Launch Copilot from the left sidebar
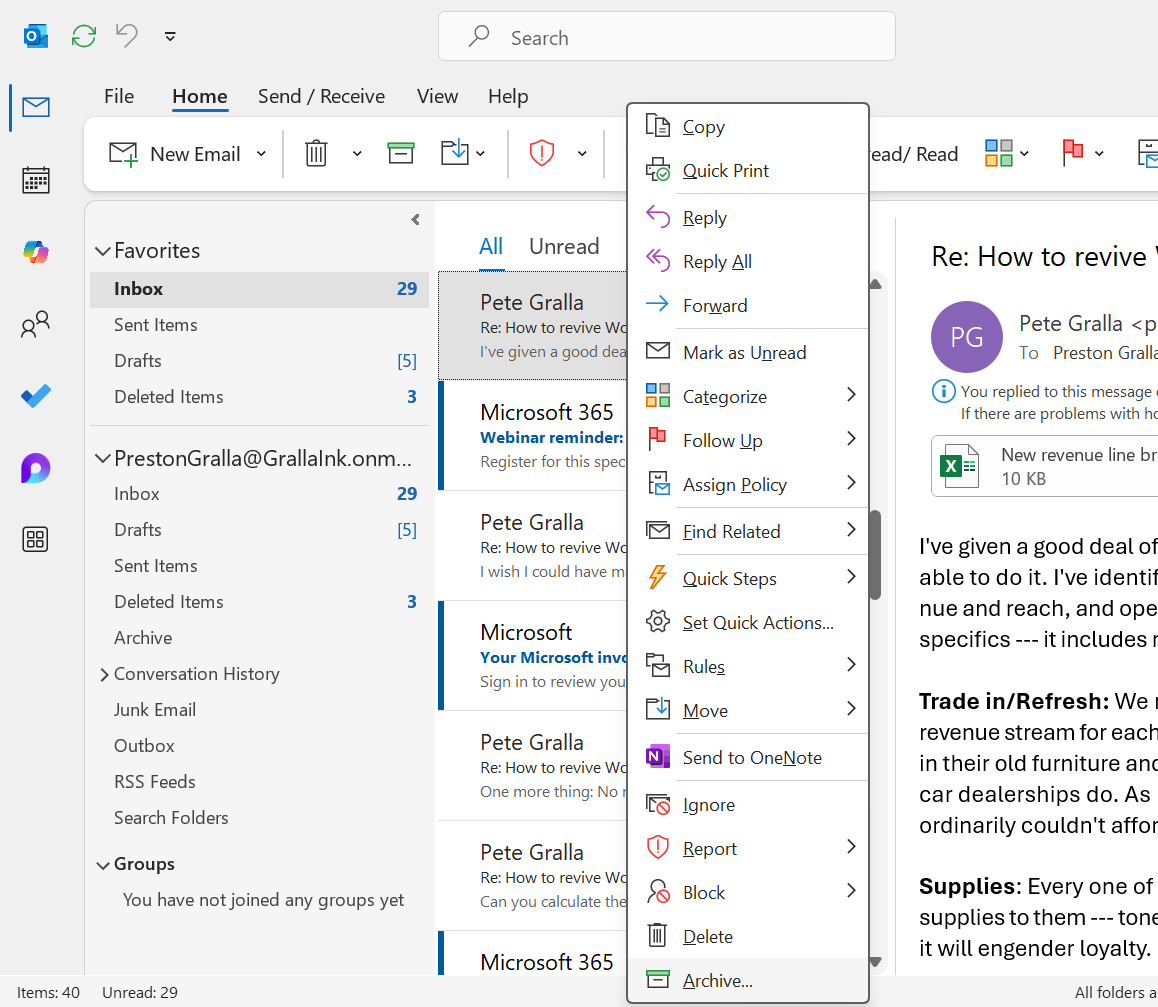Viewport: 1158px width, 1007px height. (x=35, y=252)
